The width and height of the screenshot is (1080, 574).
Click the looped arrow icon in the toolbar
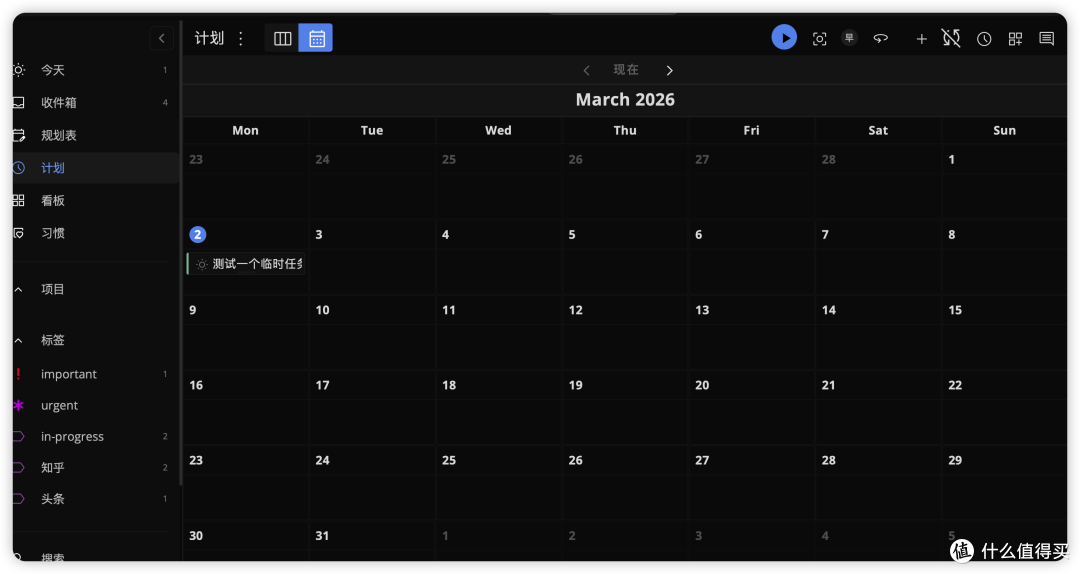(x=880, y=39)
